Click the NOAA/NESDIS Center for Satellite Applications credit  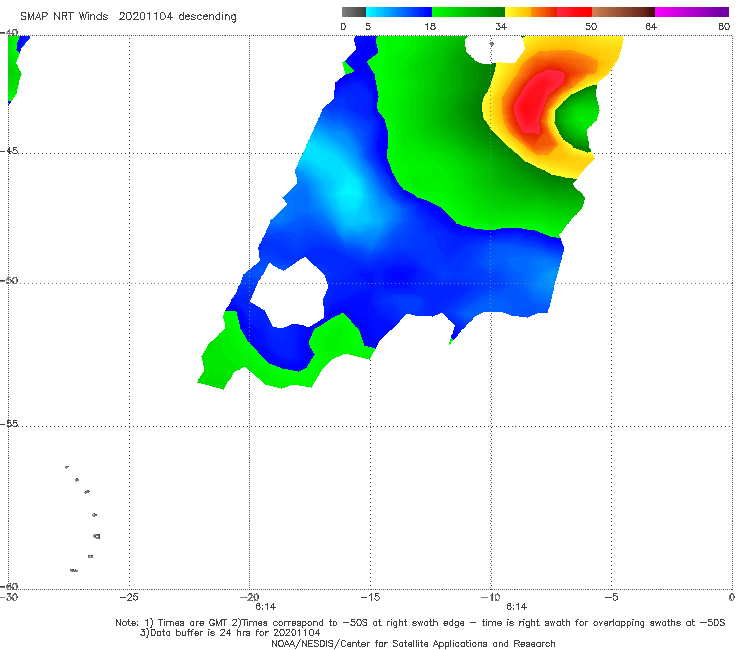click(x=413, y=643)
